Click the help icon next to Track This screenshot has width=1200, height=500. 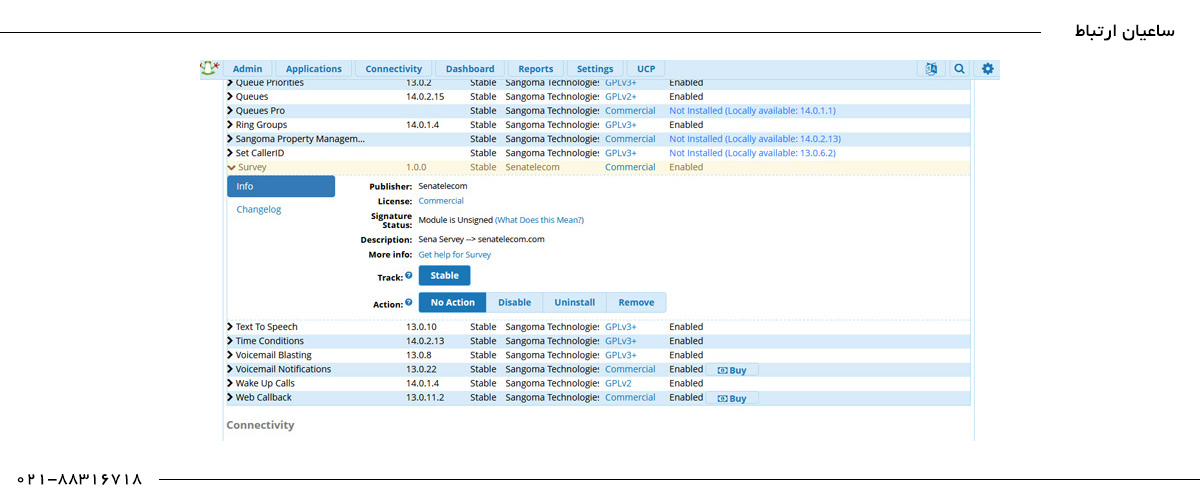coord(409,275)
